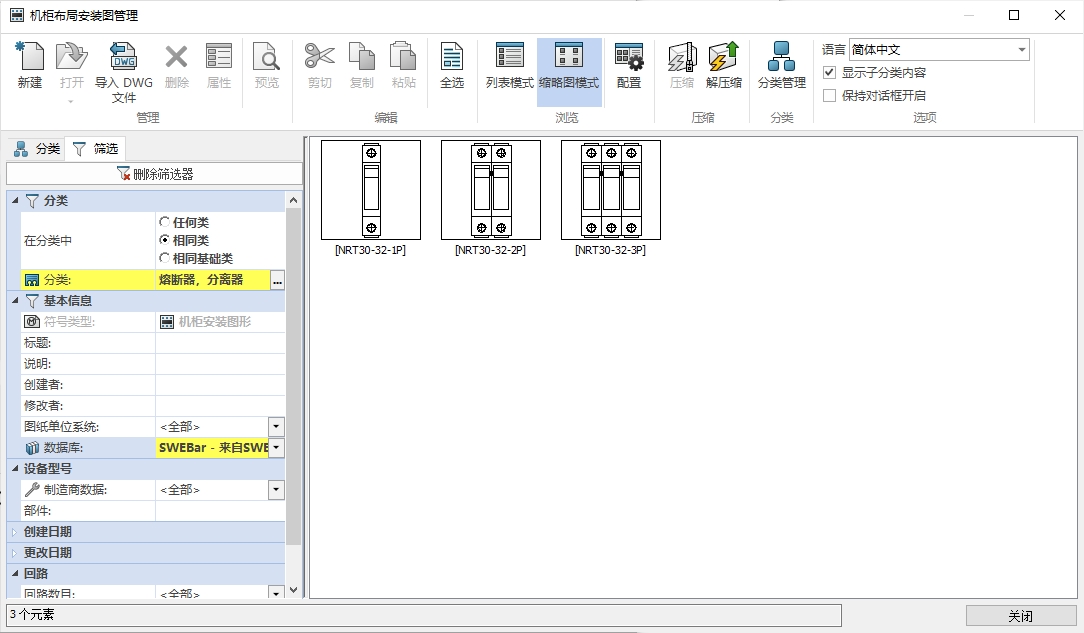Screen dimensions: 1084x633
Task: Switch to the 分类 tab
Action: pos(37,149)
